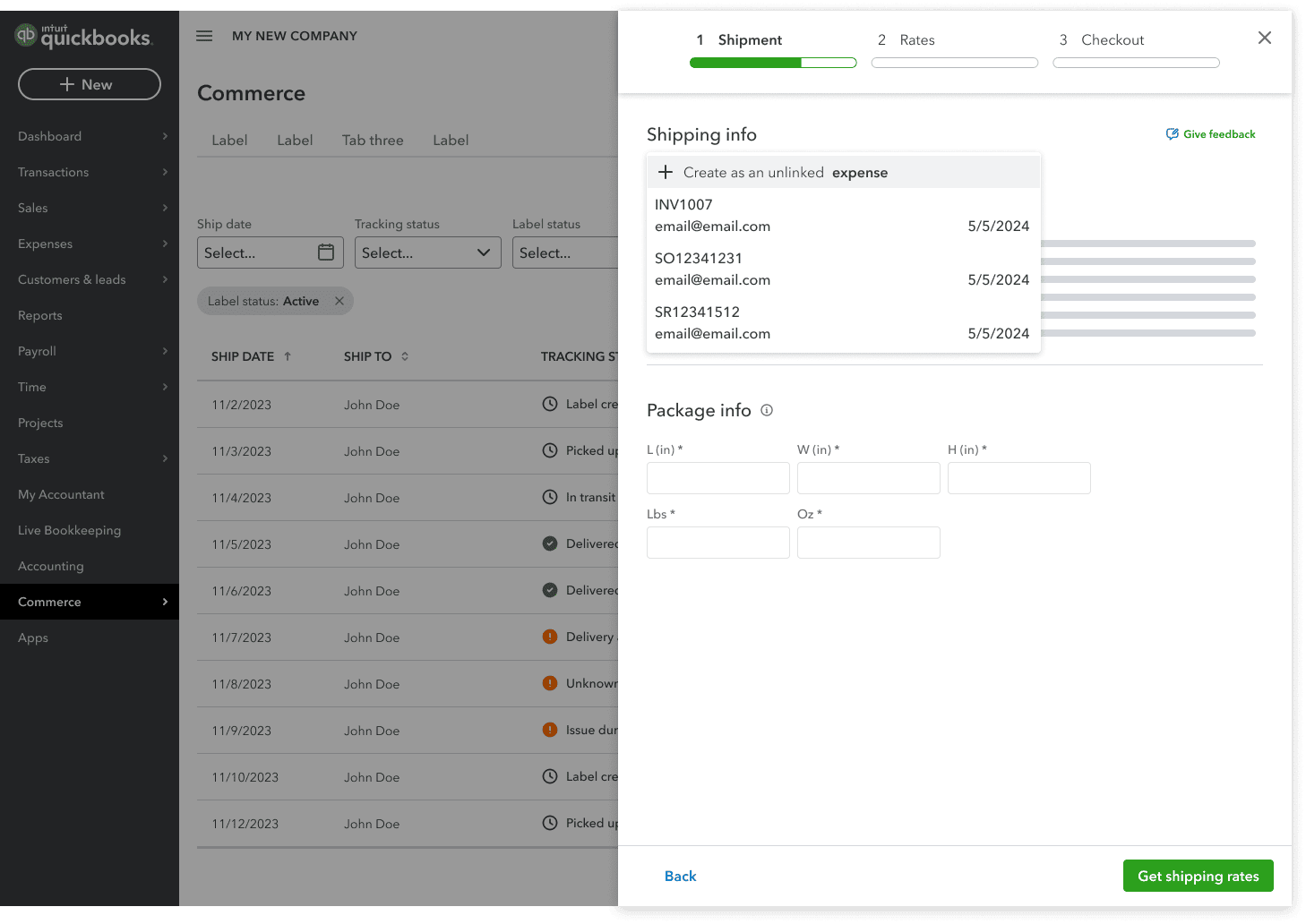Click clock icon in 11/3/2023 row

point(550,450)
